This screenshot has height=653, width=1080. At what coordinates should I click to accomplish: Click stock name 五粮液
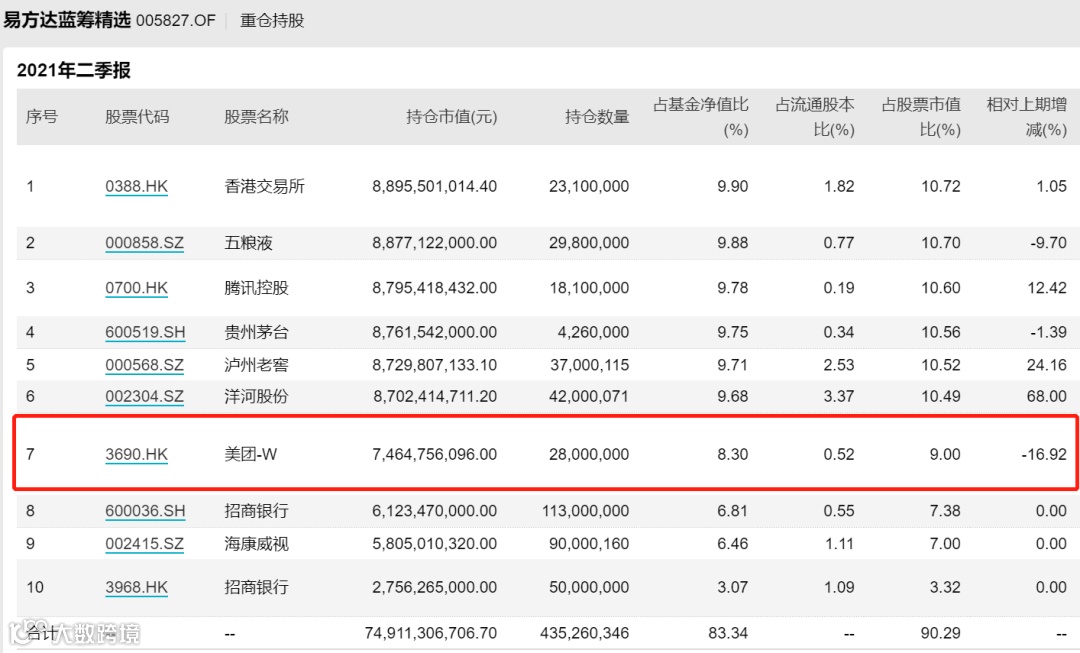point(248,242)
